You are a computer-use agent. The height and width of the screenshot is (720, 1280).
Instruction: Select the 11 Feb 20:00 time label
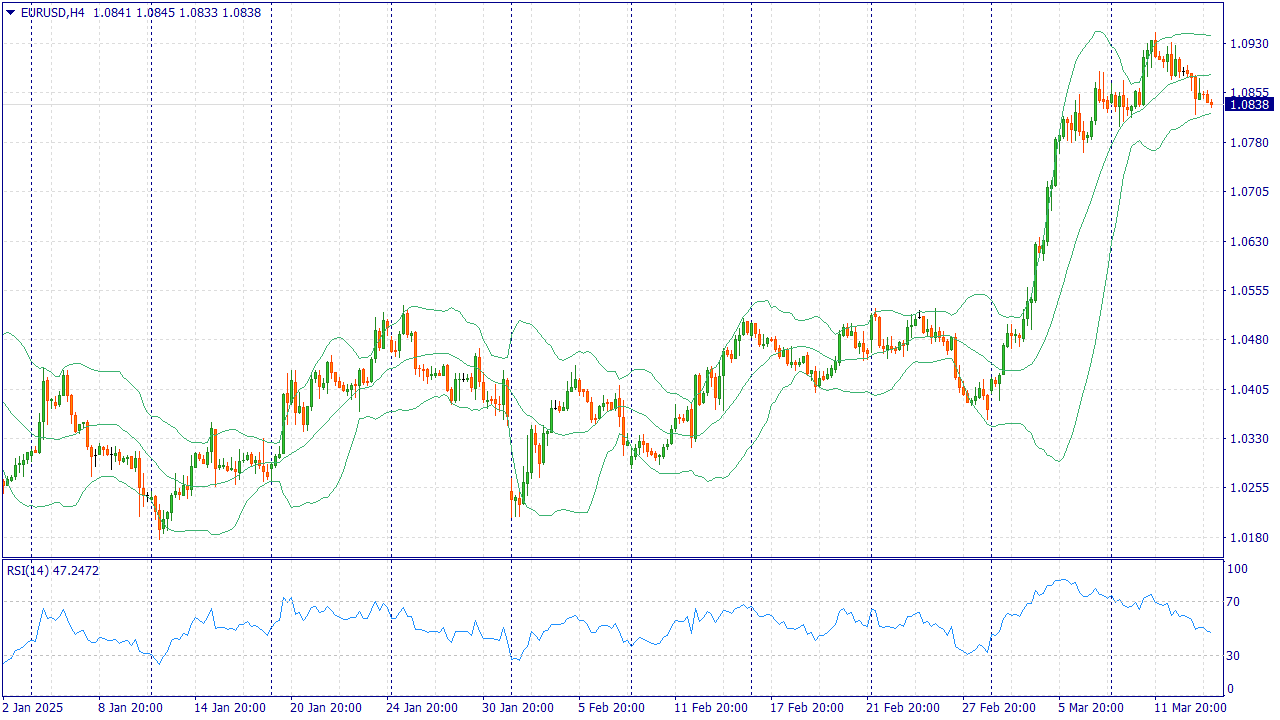(x=710, y=708)
